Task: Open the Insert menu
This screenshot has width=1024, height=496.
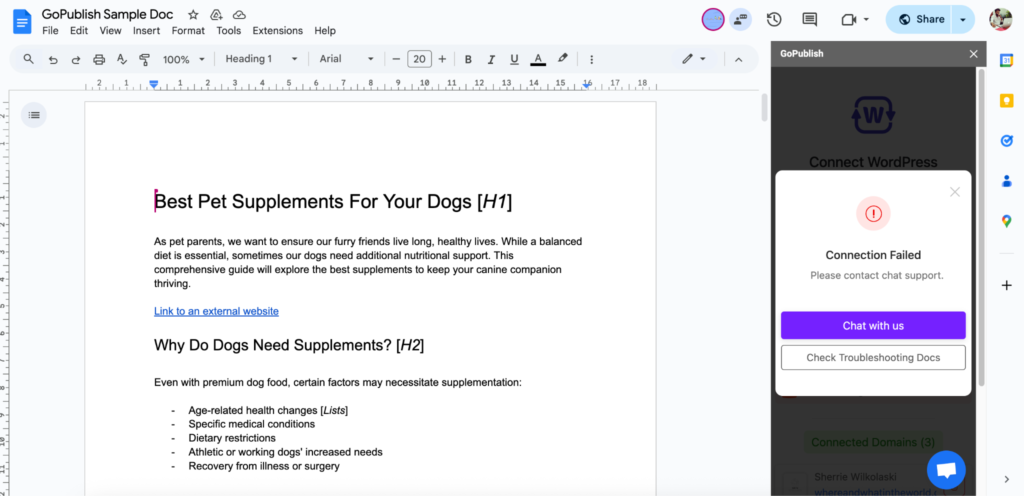Action: (x=146, y=31)
